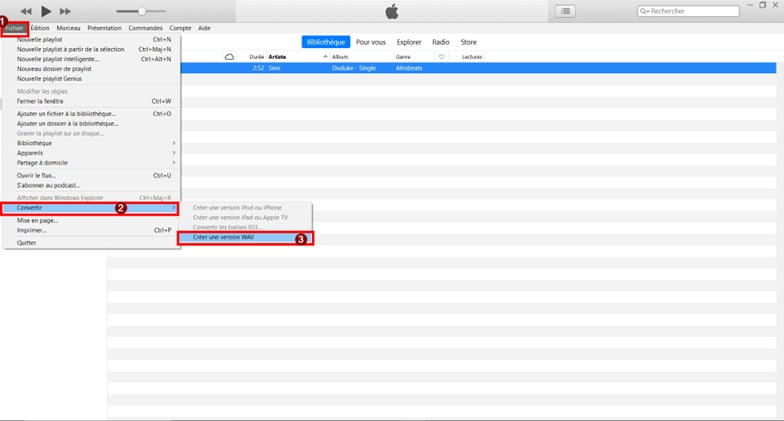Select Mise en page
This screenshot has width=784, height=421.
[x=92, y=220]
